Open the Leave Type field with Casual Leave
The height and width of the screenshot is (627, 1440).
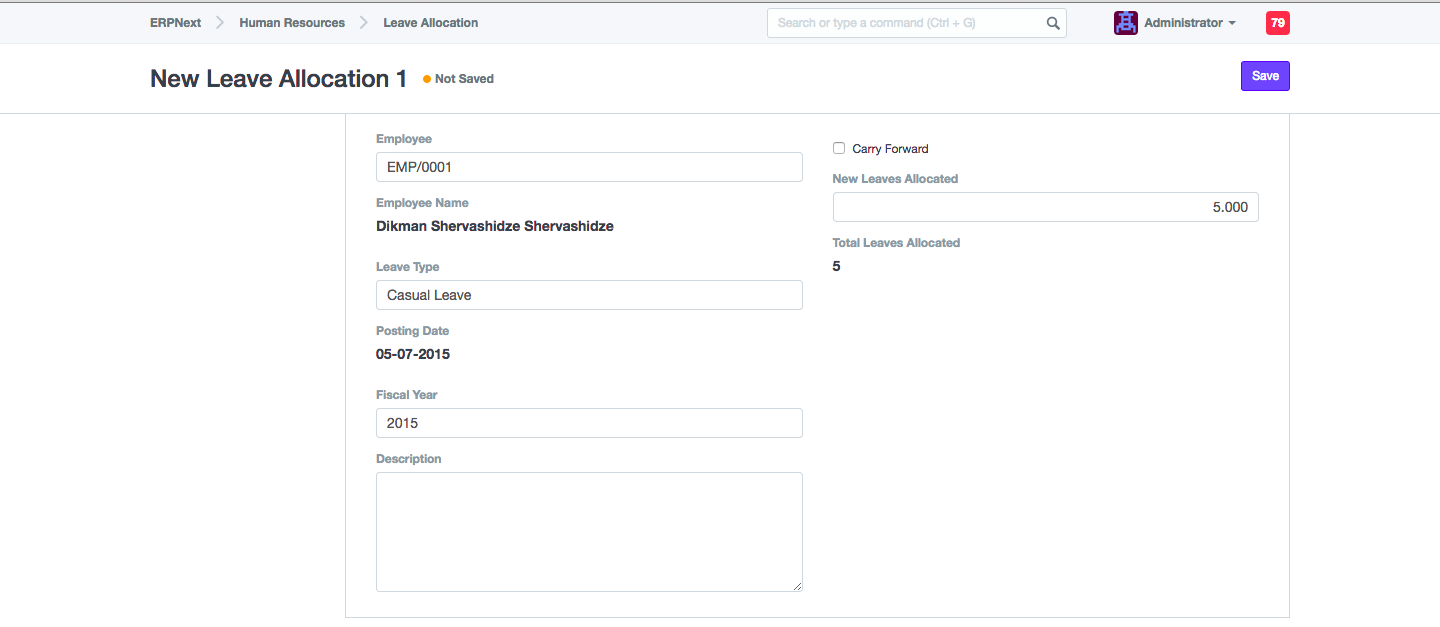coord(589,295)
